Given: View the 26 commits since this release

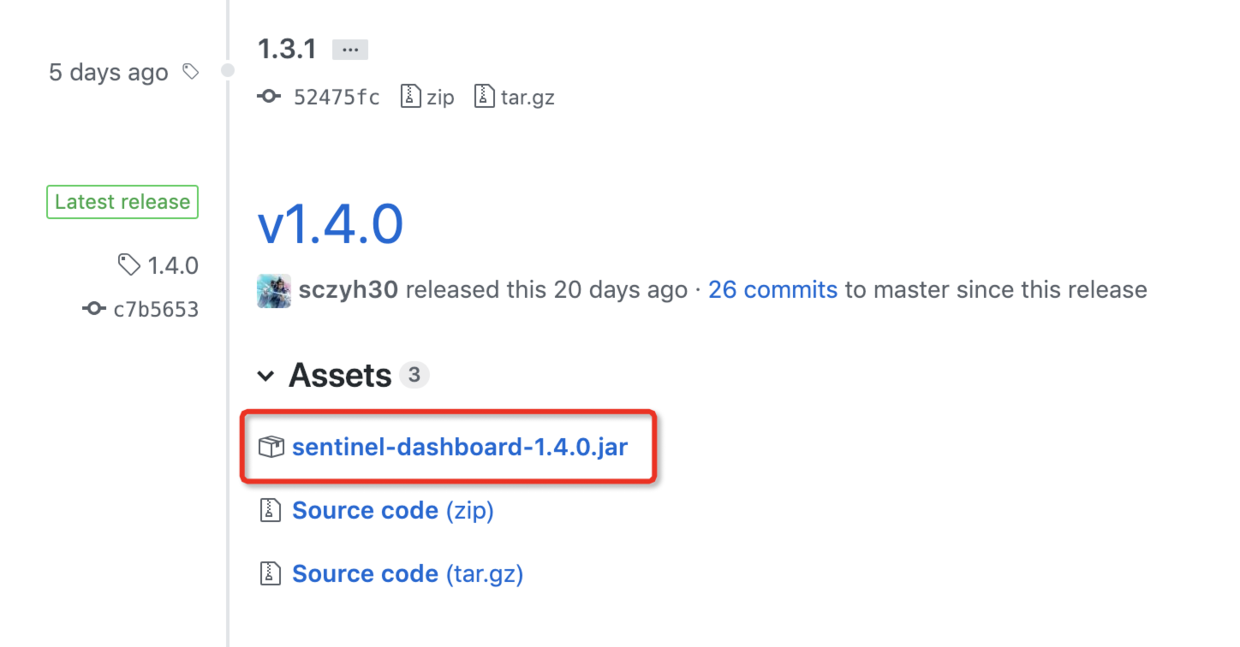Looking at the screenshot, I should pyautogui.click(x=772, y=290).
